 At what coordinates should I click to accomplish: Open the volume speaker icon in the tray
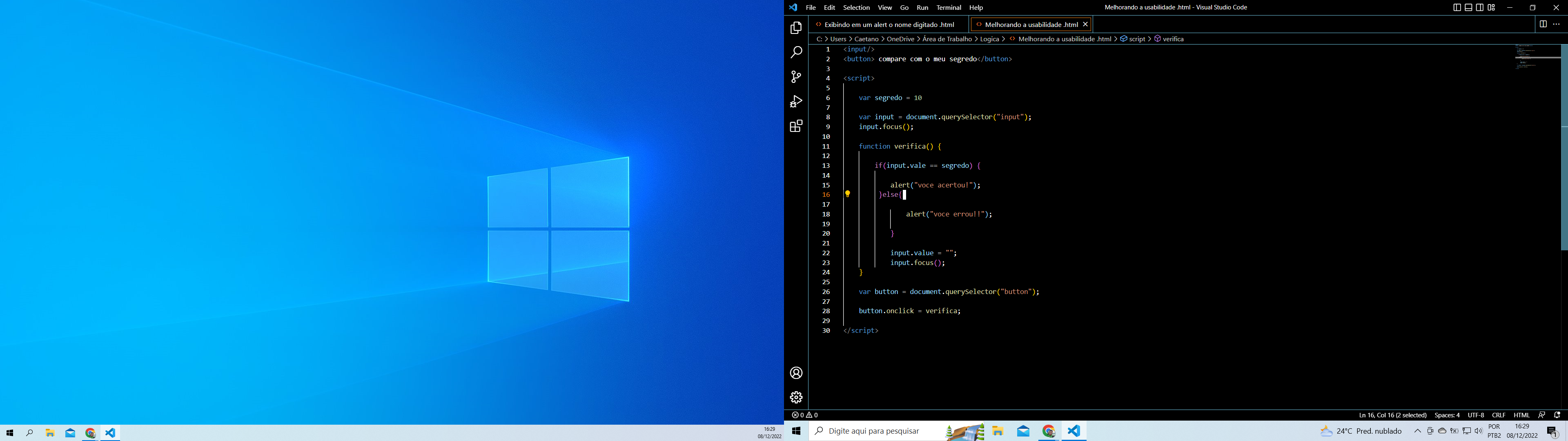[1479, 431]
